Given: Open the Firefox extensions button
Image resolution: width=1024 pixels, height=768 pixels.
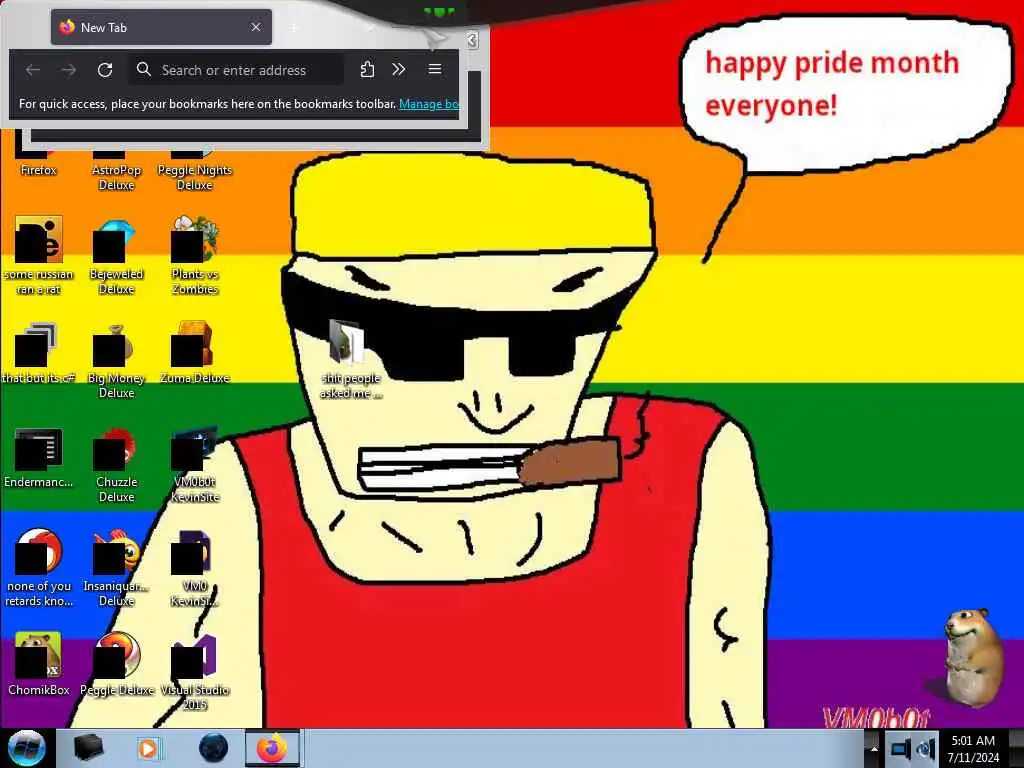Looking at the screenshot, I should pos(367,70).
